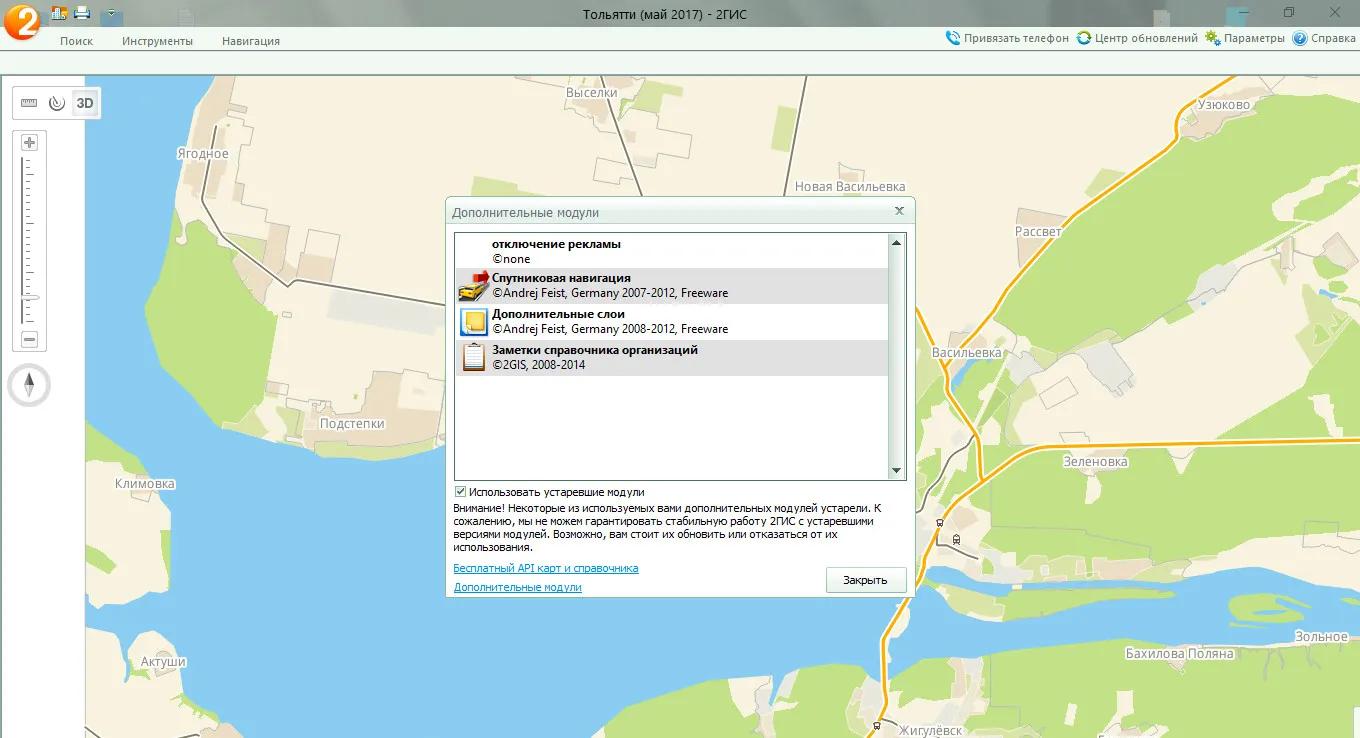Click the Дополнительные слои yellow layer icon
The image size is (1360, 738).
point(473,321)
